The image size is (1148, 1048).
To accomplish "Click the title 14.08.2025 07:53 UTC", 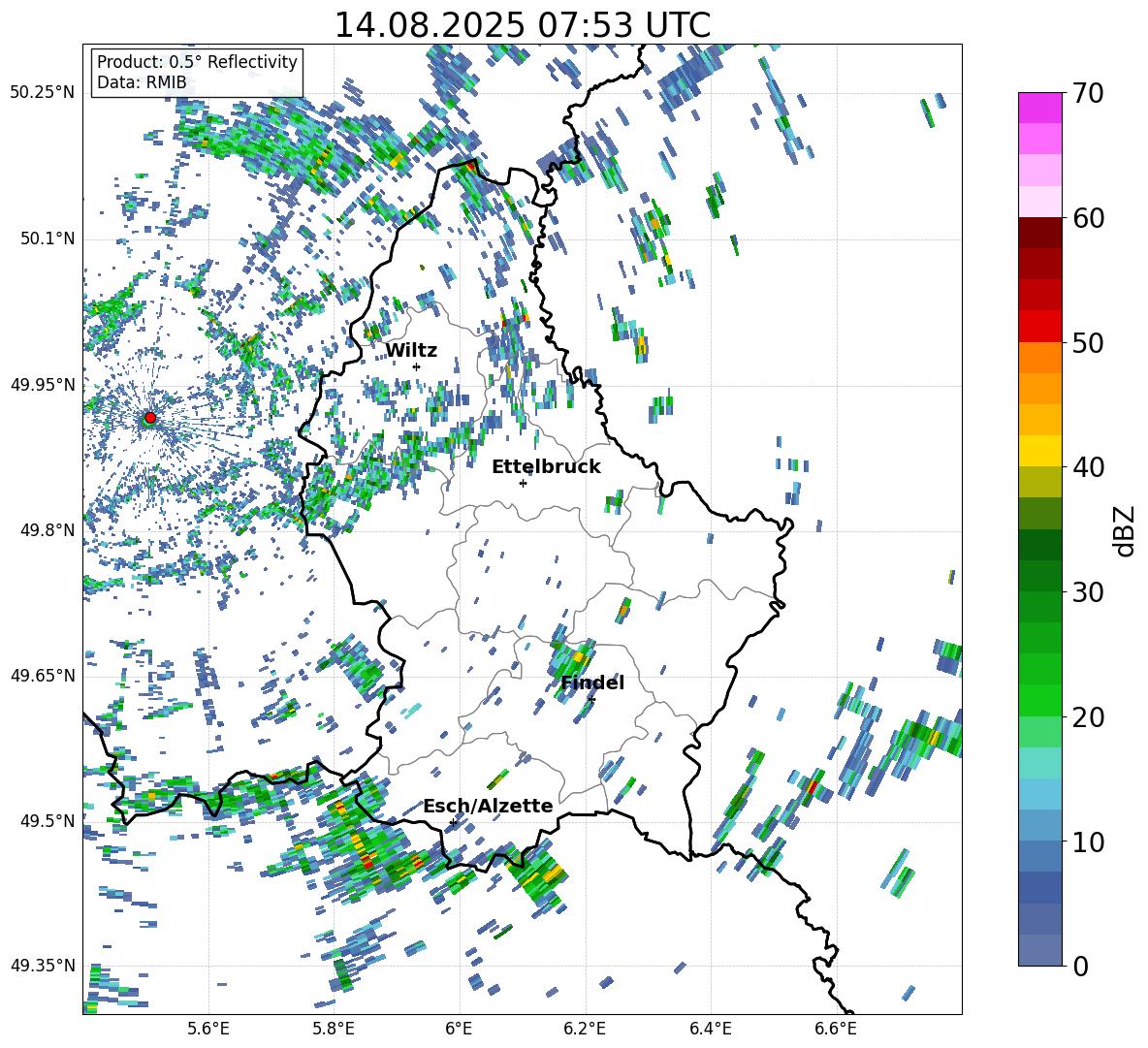I will pos(522,25).
